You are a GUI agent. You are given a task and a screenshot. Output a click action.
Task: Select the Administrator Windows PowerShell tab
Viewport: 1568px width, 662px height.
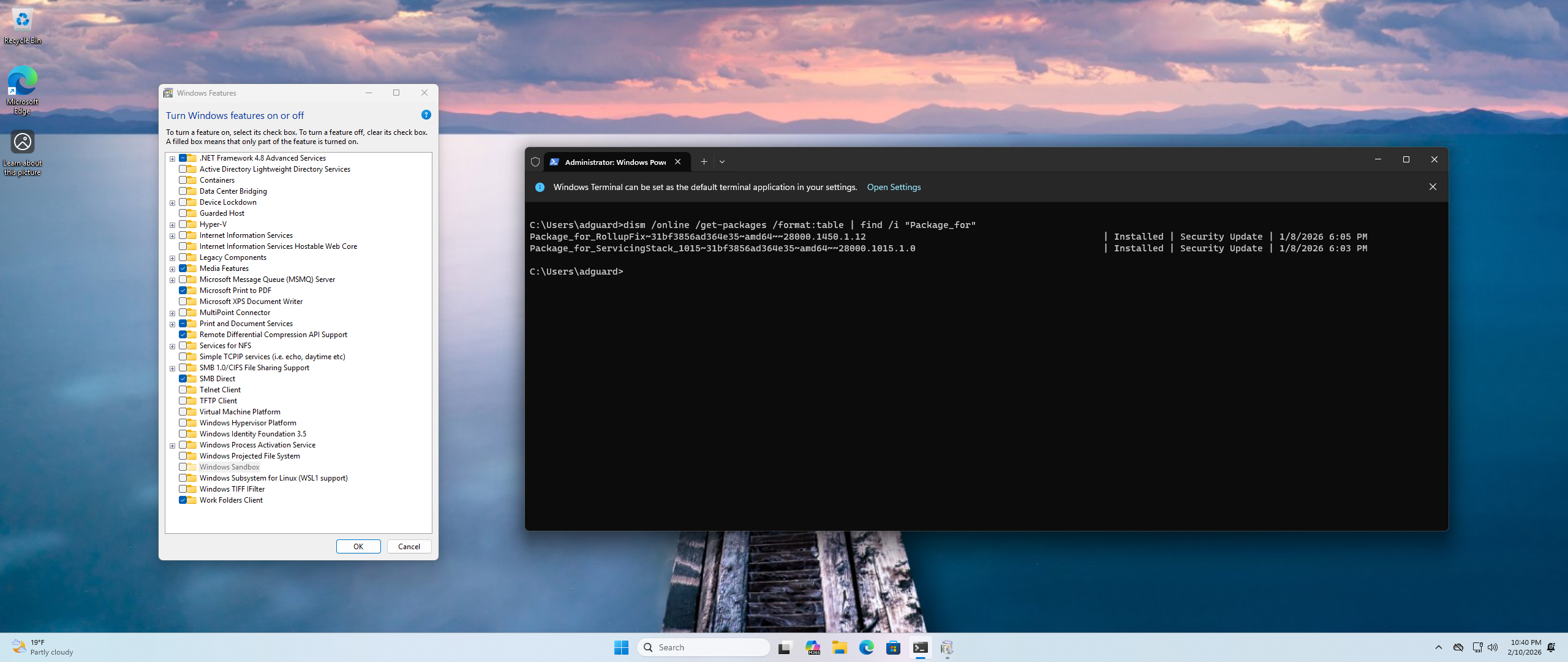pos(614,162)
